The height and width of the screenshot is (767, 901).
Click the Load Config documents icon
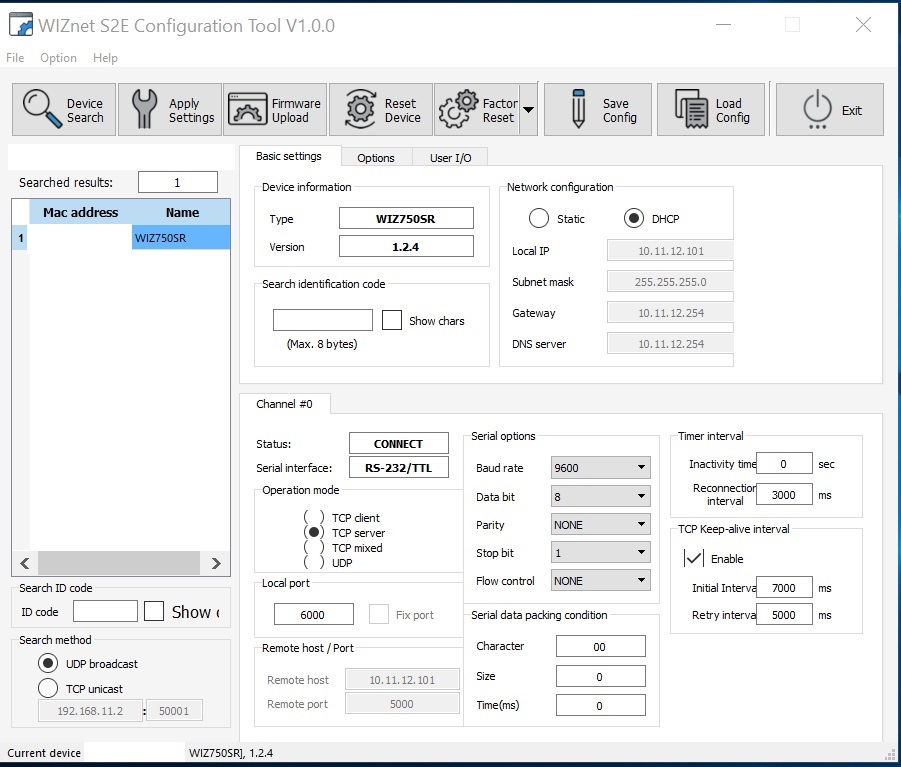[691, 109]
